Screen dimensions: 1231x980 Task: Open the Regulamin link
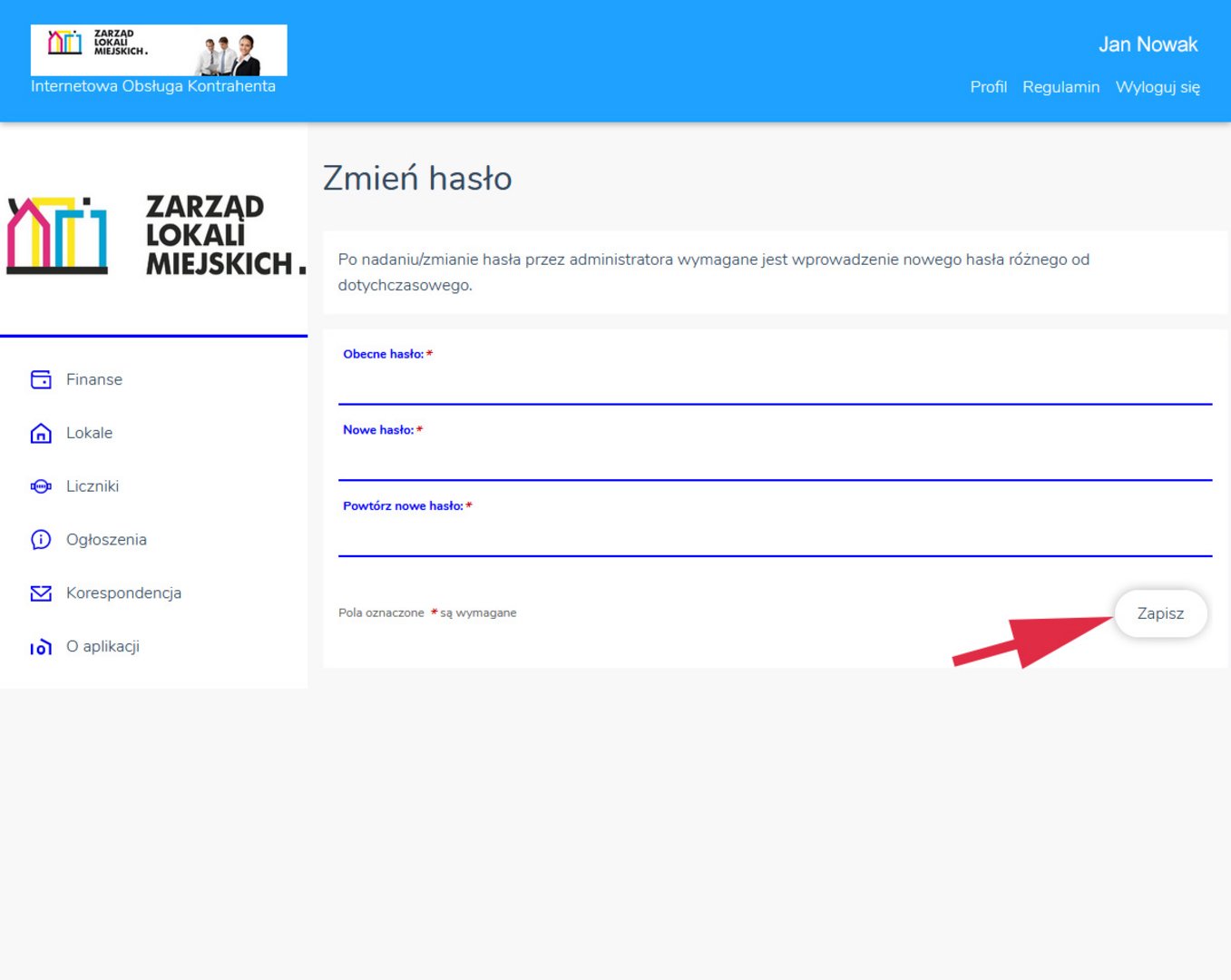[x=1060, y=87]
